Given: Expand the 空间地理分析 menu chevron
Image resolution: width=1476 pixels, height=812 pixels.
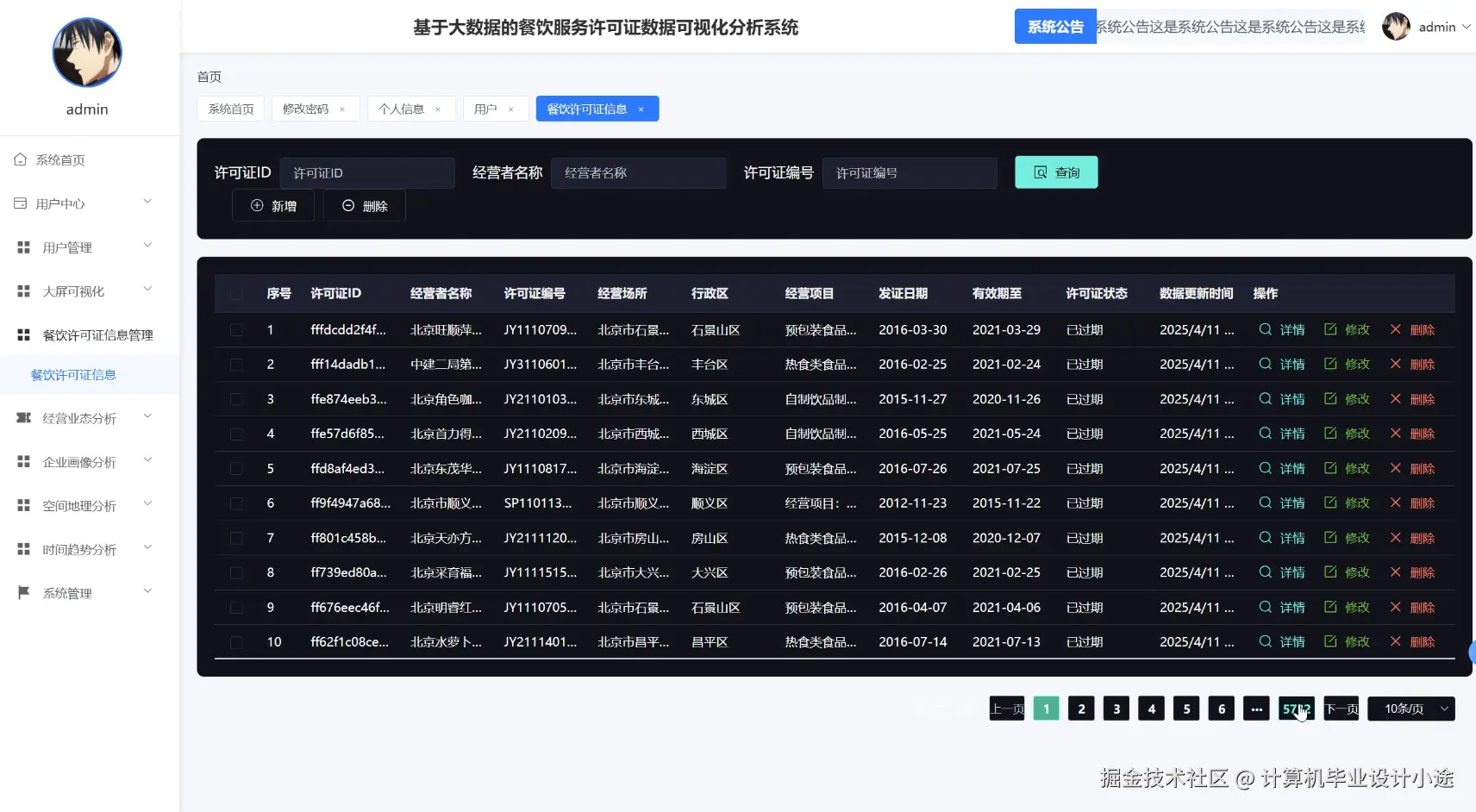Looking at the screenshot, I should coord(147,504).
